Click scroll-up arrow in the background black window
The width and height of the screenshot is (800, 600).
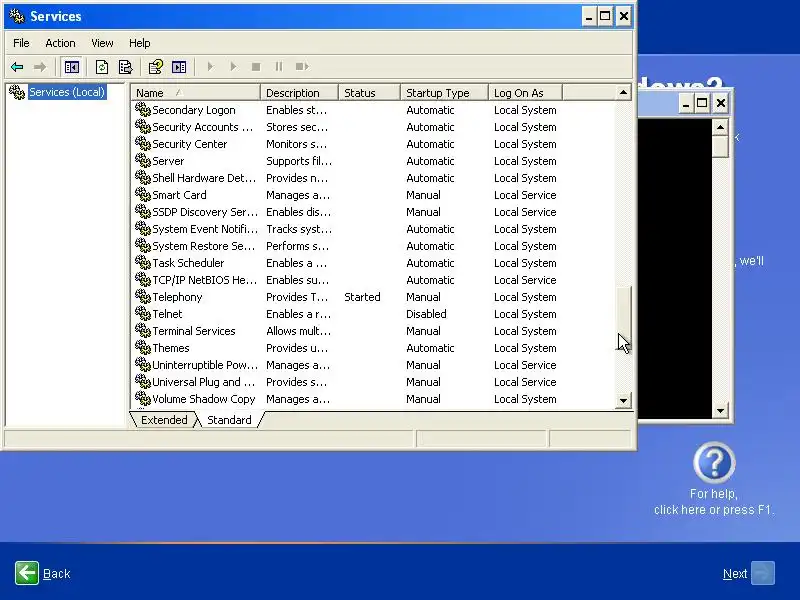720,127
